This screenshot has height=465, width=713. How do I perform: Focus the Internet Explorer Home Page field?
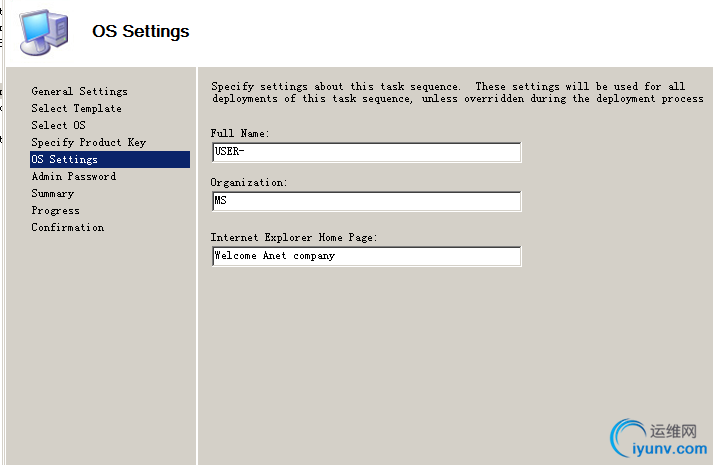366,256
